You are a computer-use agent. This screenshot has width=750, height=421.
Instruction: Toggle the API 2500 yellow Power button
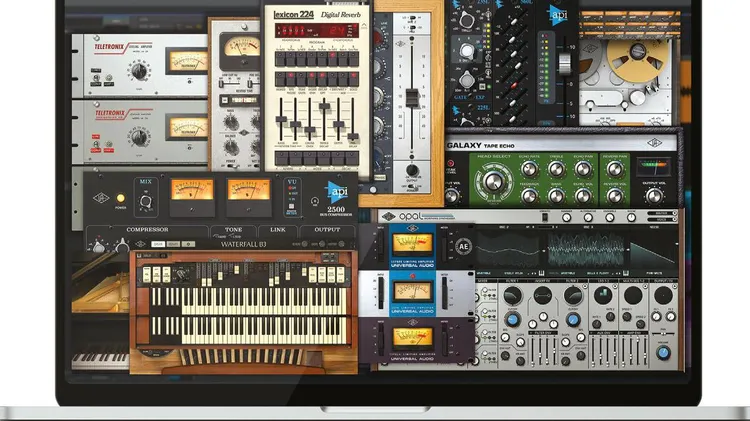point(121,198)
